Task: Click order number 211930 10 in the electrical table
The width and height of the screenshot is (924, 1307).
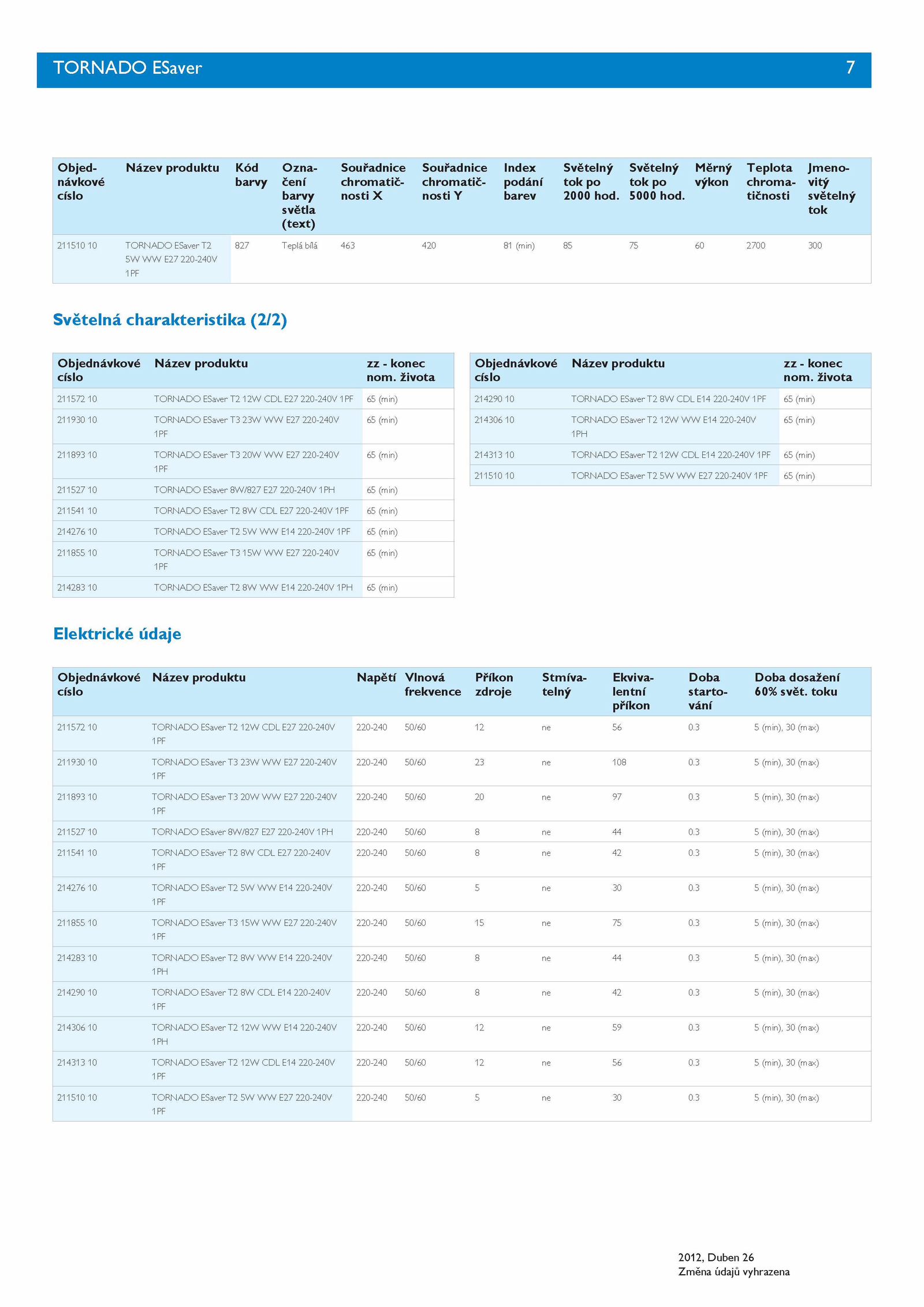Action: point(77,762)
